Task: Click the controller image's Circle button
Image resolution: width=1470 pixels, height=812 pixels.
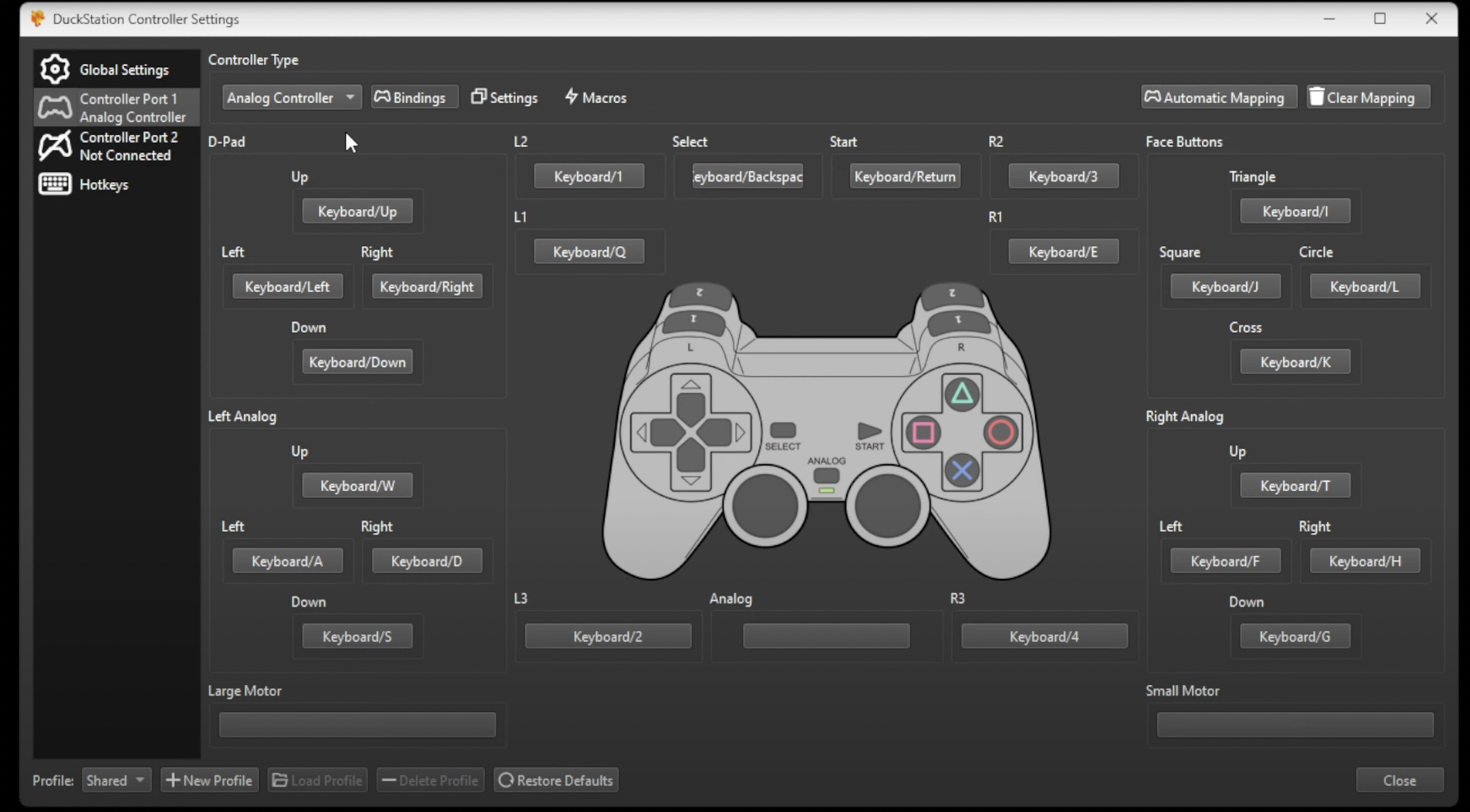Action: tap(1000, 432)
